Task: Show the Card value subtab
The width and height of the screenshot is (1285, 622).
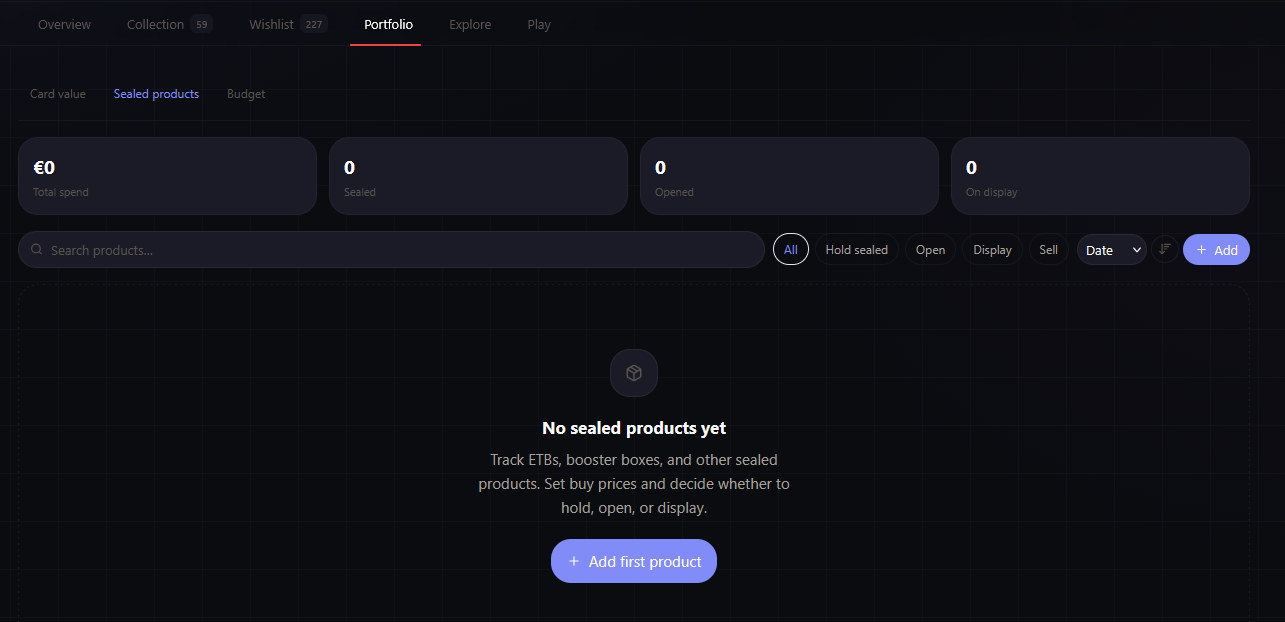Action: pyautogui.click(x=58, y=94)
